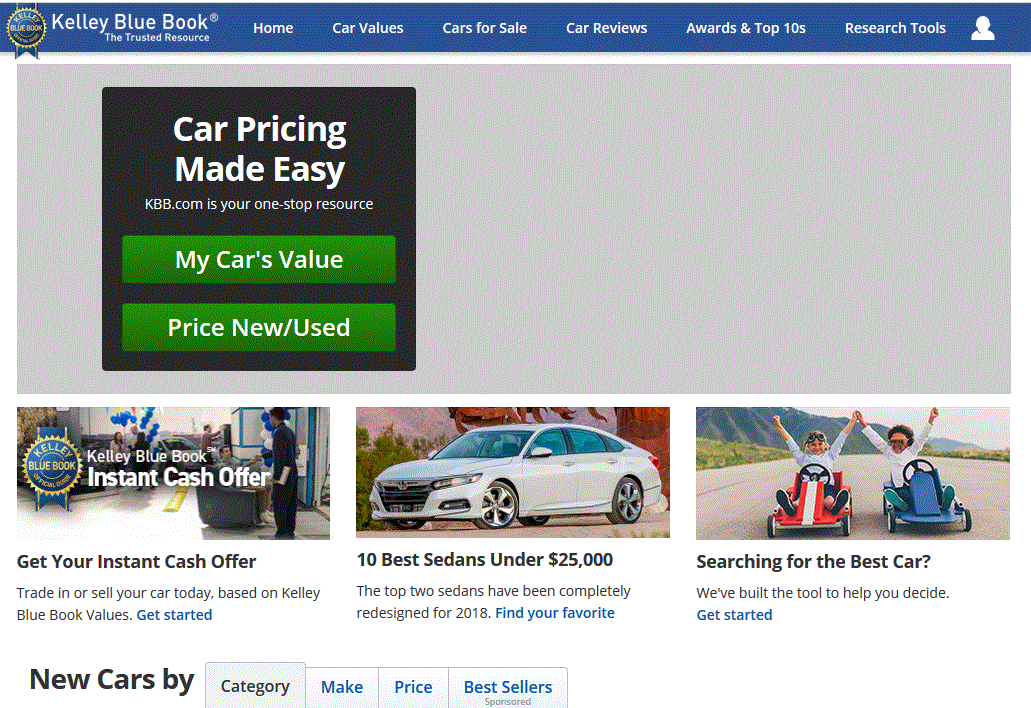The image size is (1031, 708).
Task: Open the kids in go-karts thumbnail image
Action: click(853, 473)
